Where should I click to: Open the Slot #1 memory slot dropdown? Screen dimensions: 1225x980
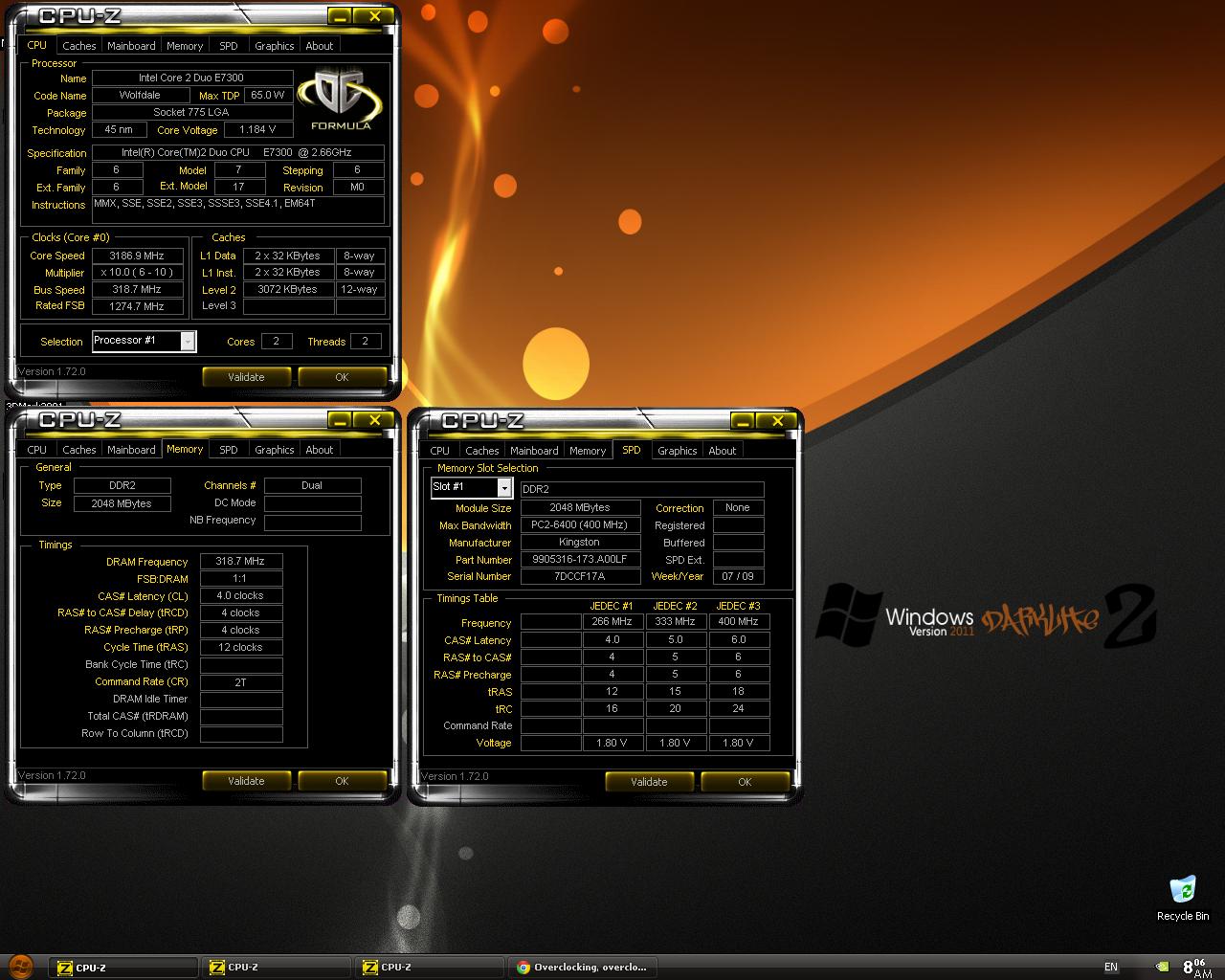504,488
